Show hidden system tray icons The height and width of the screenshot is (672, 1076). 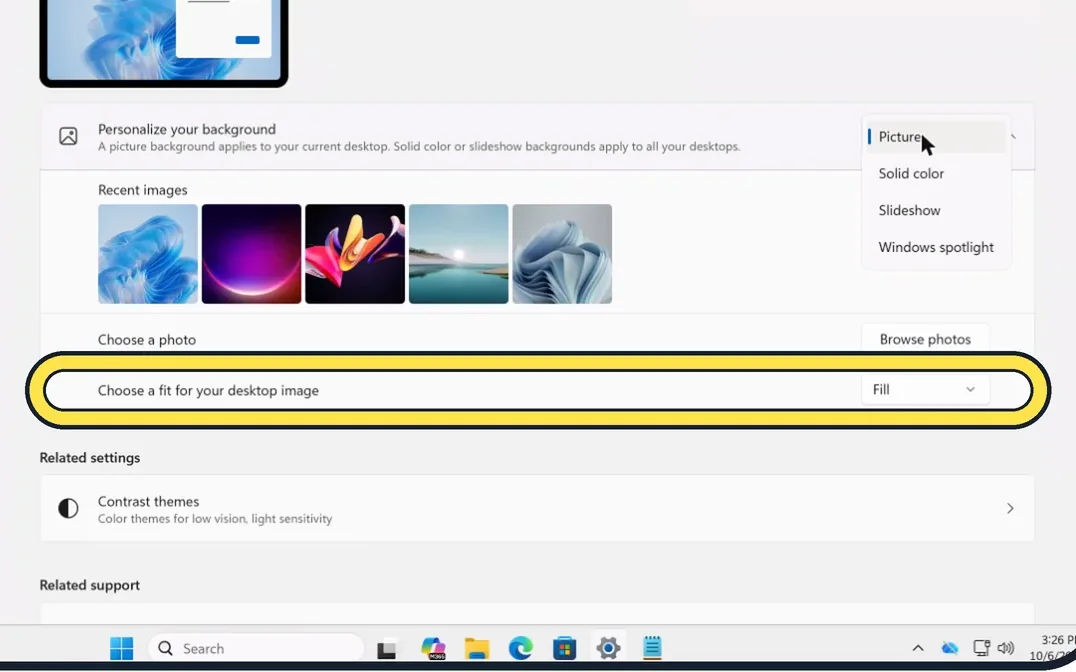tap(917, 648)
